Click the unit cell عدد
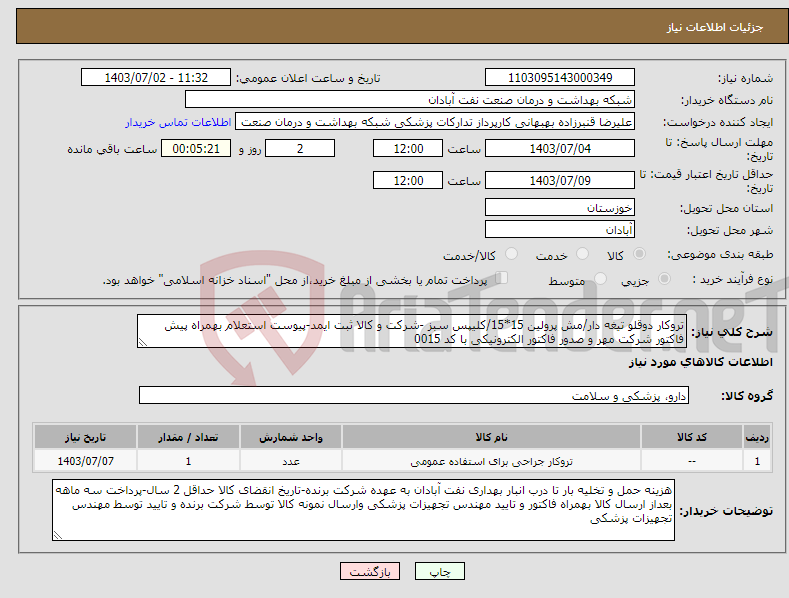 coord(291,461)
